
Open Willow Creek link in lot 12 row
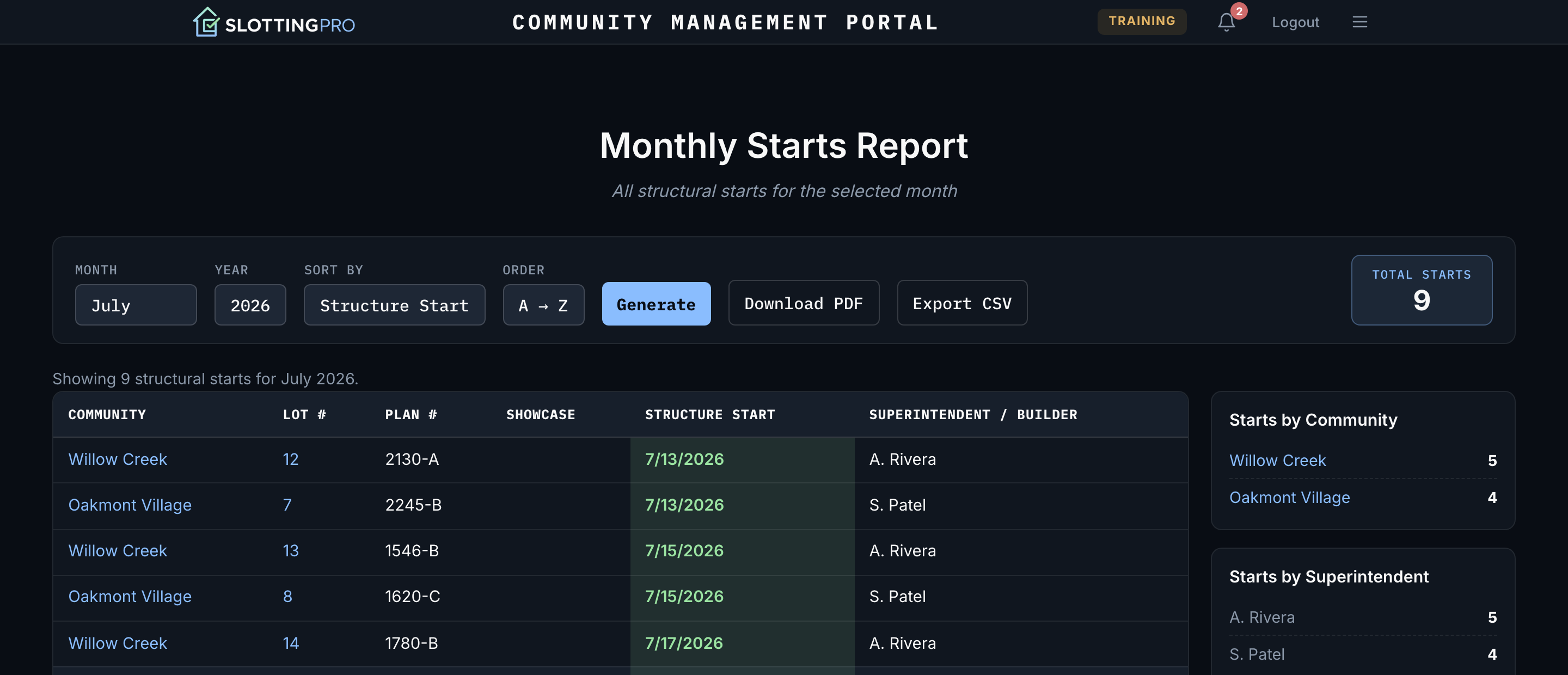[118, 459]
